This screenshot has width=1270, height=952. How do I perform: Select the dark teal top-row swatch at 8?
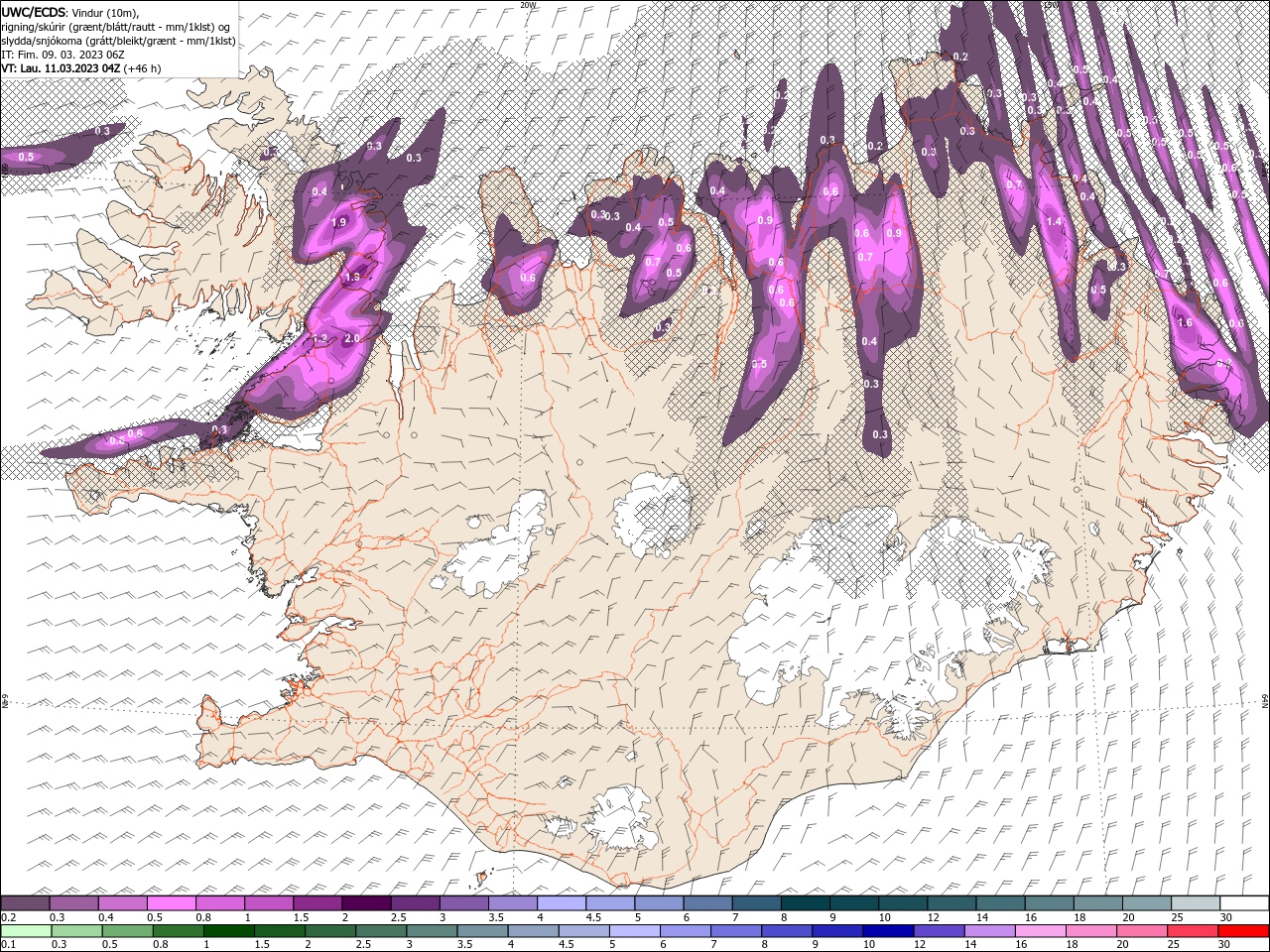(x=805, y=903)
